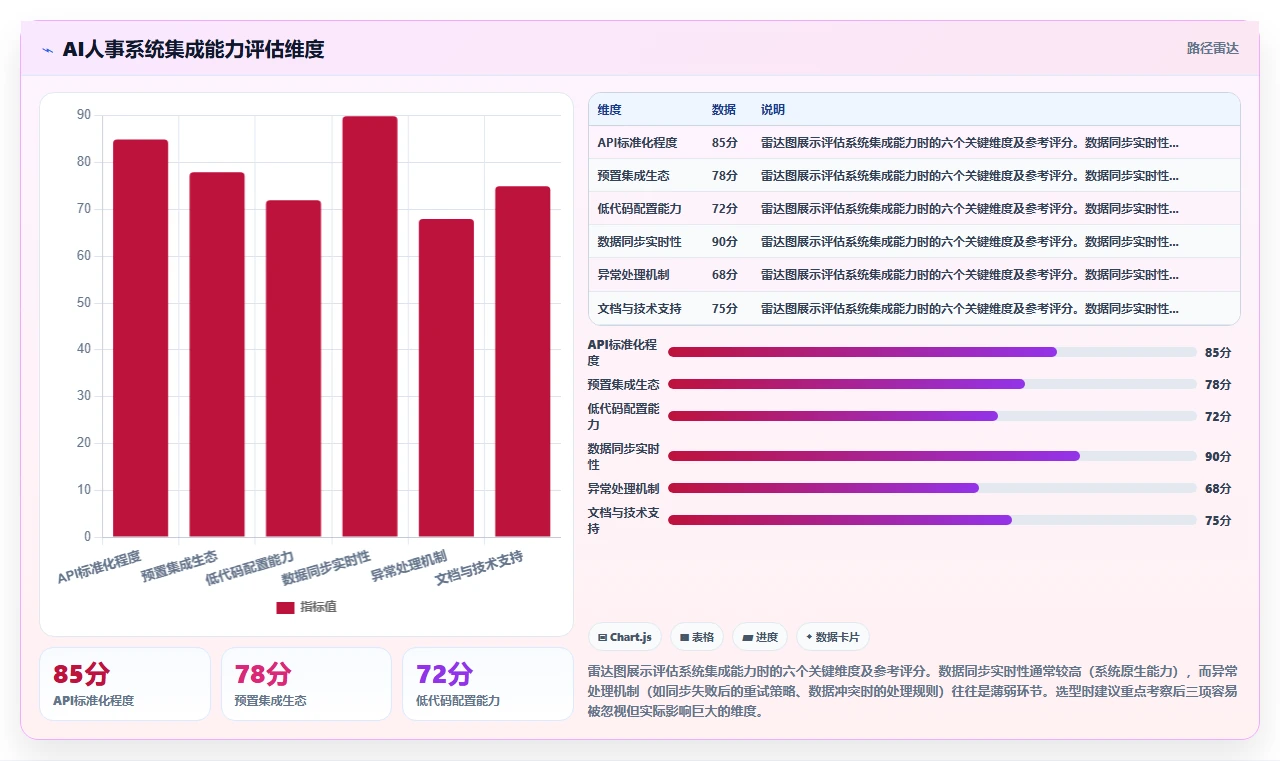The height and width of the screenshot is (761, 1280).
Task: Select the Chart.js chip
Action: [625, 637]
